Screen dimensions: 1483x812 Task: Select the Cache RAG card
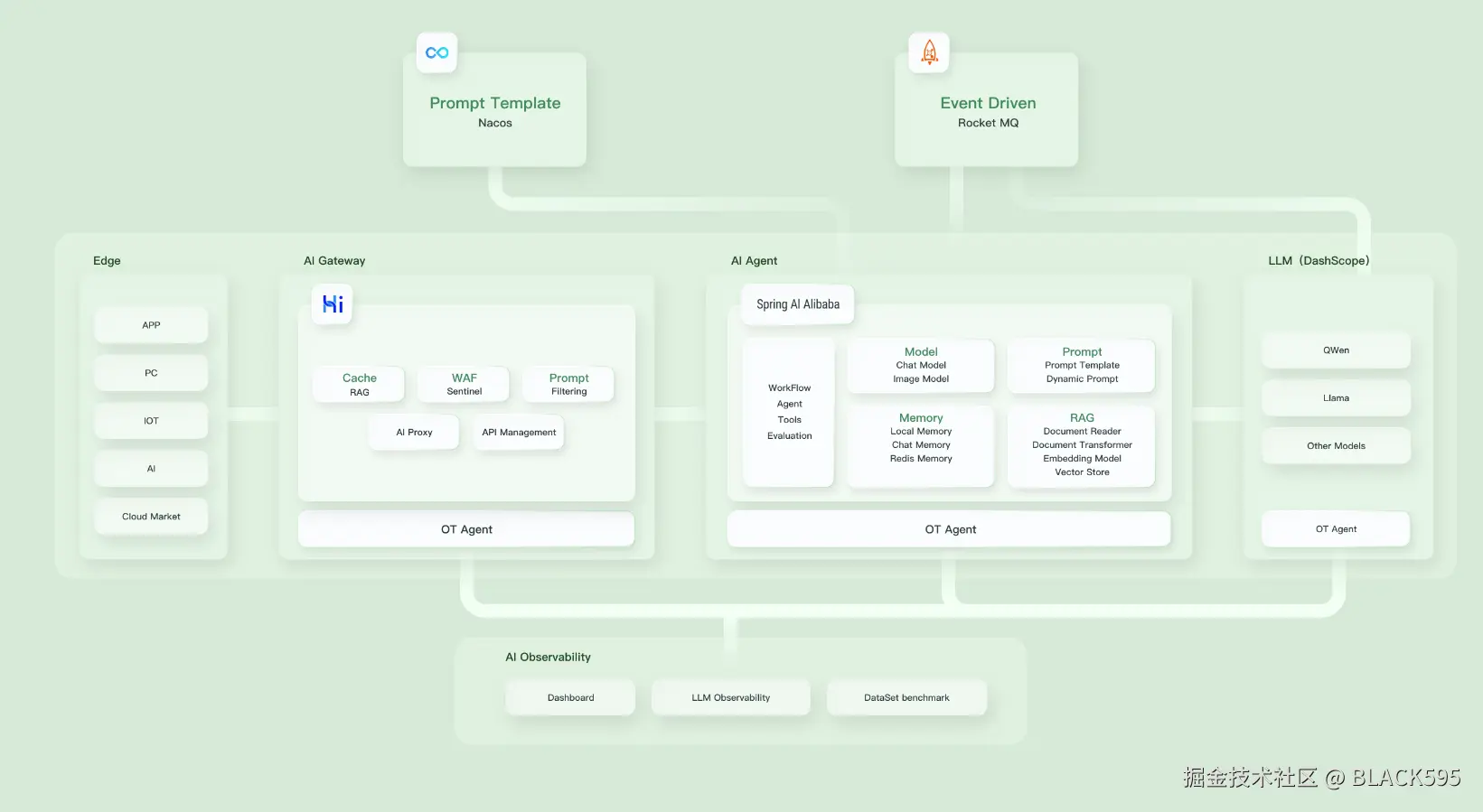pos(360,385)
